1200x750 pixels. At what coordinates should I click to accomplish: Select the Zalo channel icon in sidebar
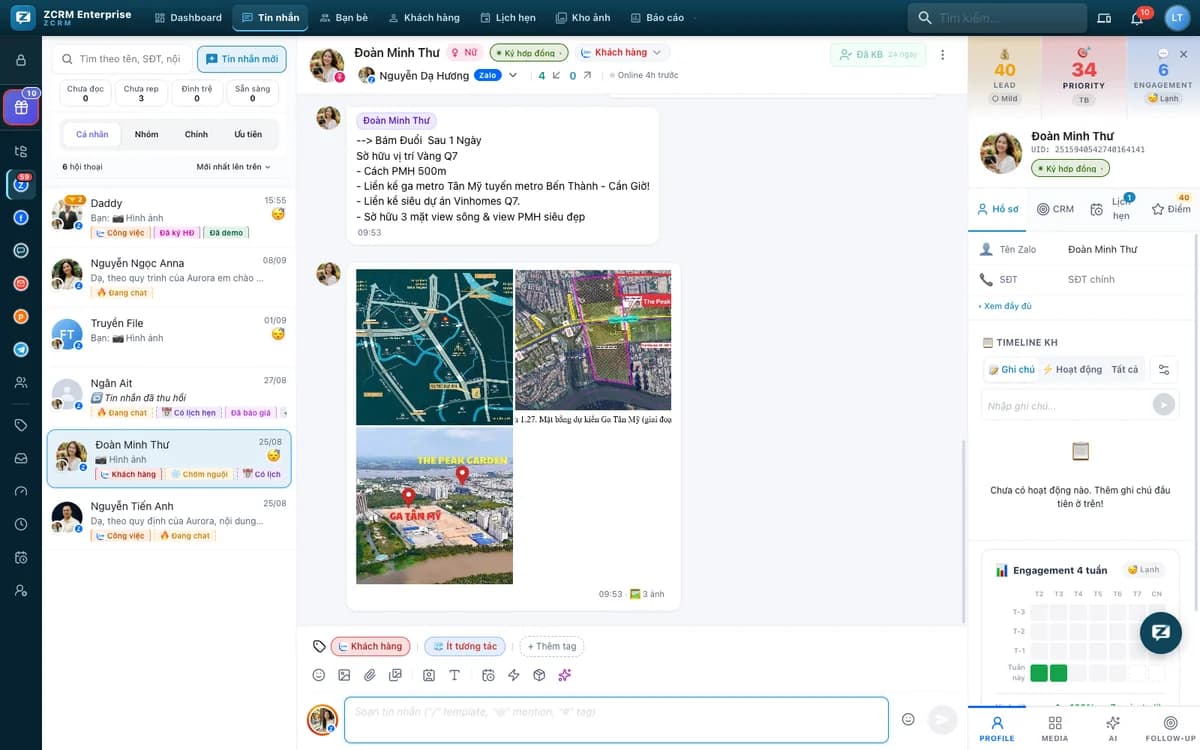(21, 184)
